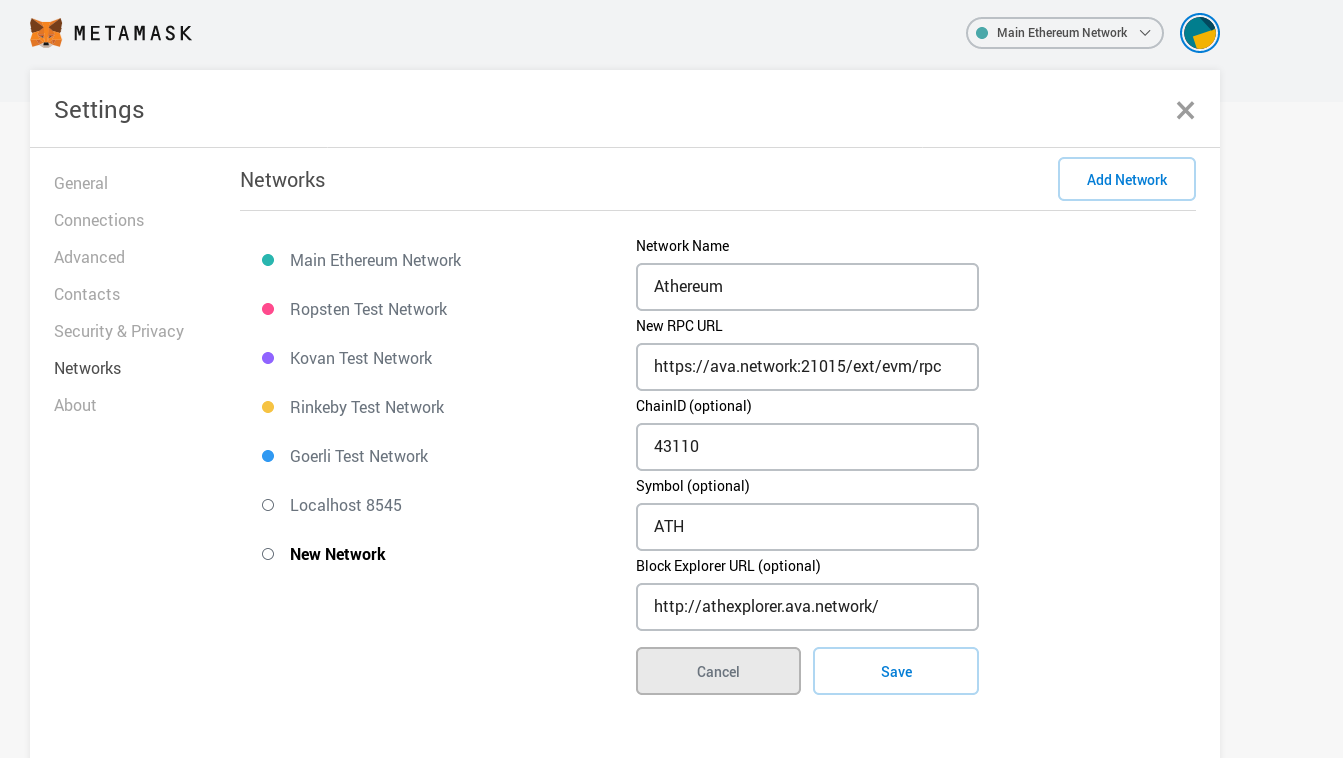Select Main Ethereum Network in list
The height and width of the screenshot is (758, 1343).
[375, 260]
